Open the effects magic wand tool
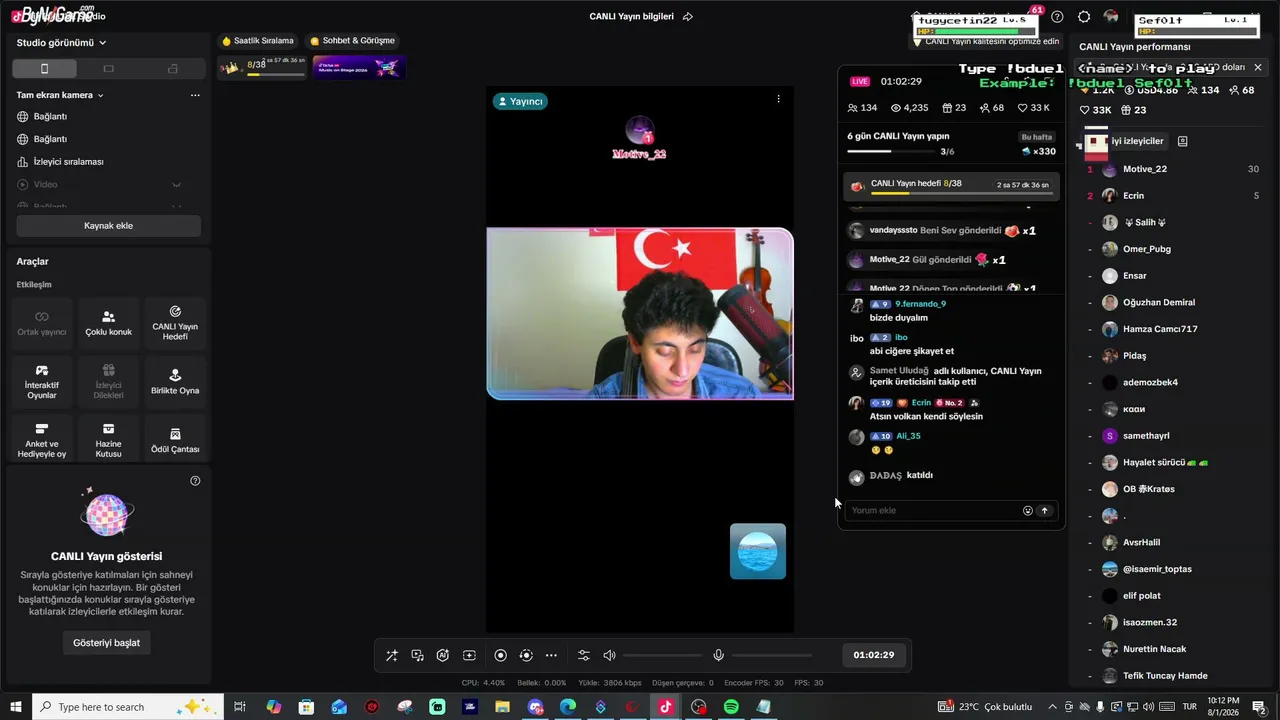Image resolution: width=1280 pixels, height=720 pixels. pos(392,655)
